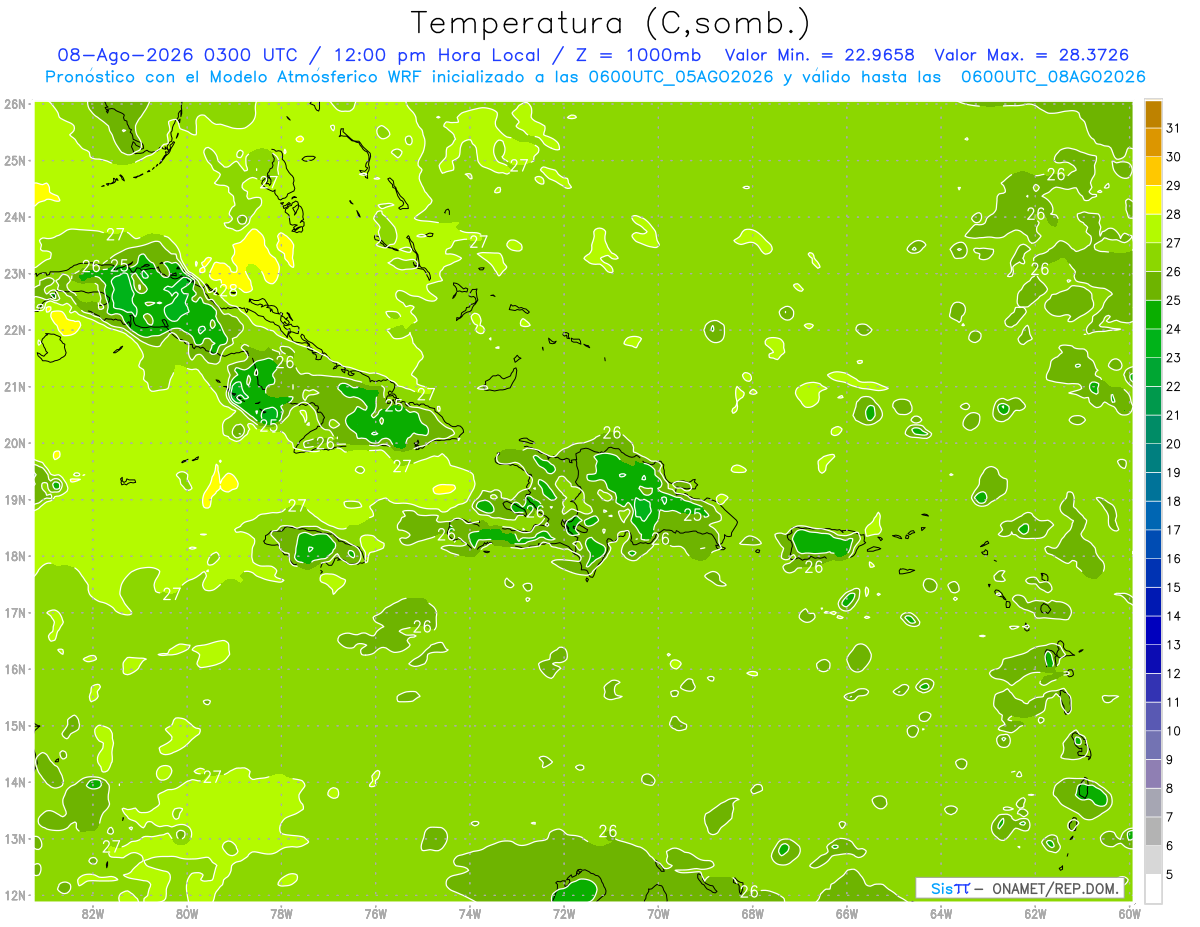Pick the amber legend swatch between 29 and 30
The height and width of the screenshot is (927, 1200).
pyautogui.click(x=1153, y=172)
